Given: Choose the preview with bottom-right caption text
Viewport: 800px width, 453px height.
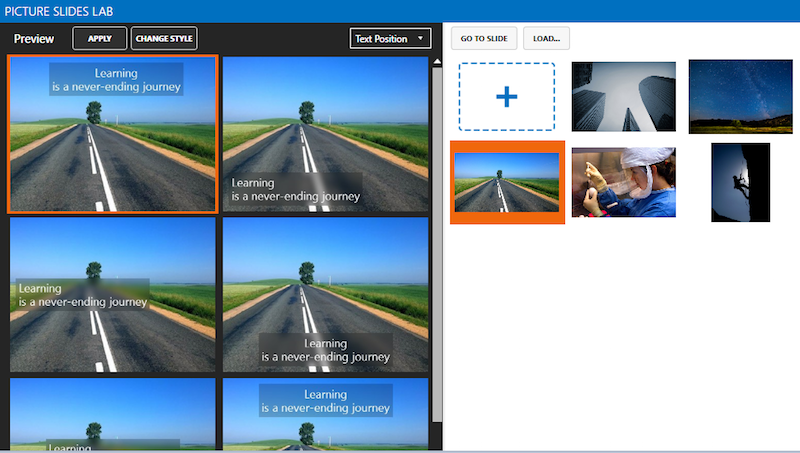Looking at the screenshot, I should (x=326, y=295).
